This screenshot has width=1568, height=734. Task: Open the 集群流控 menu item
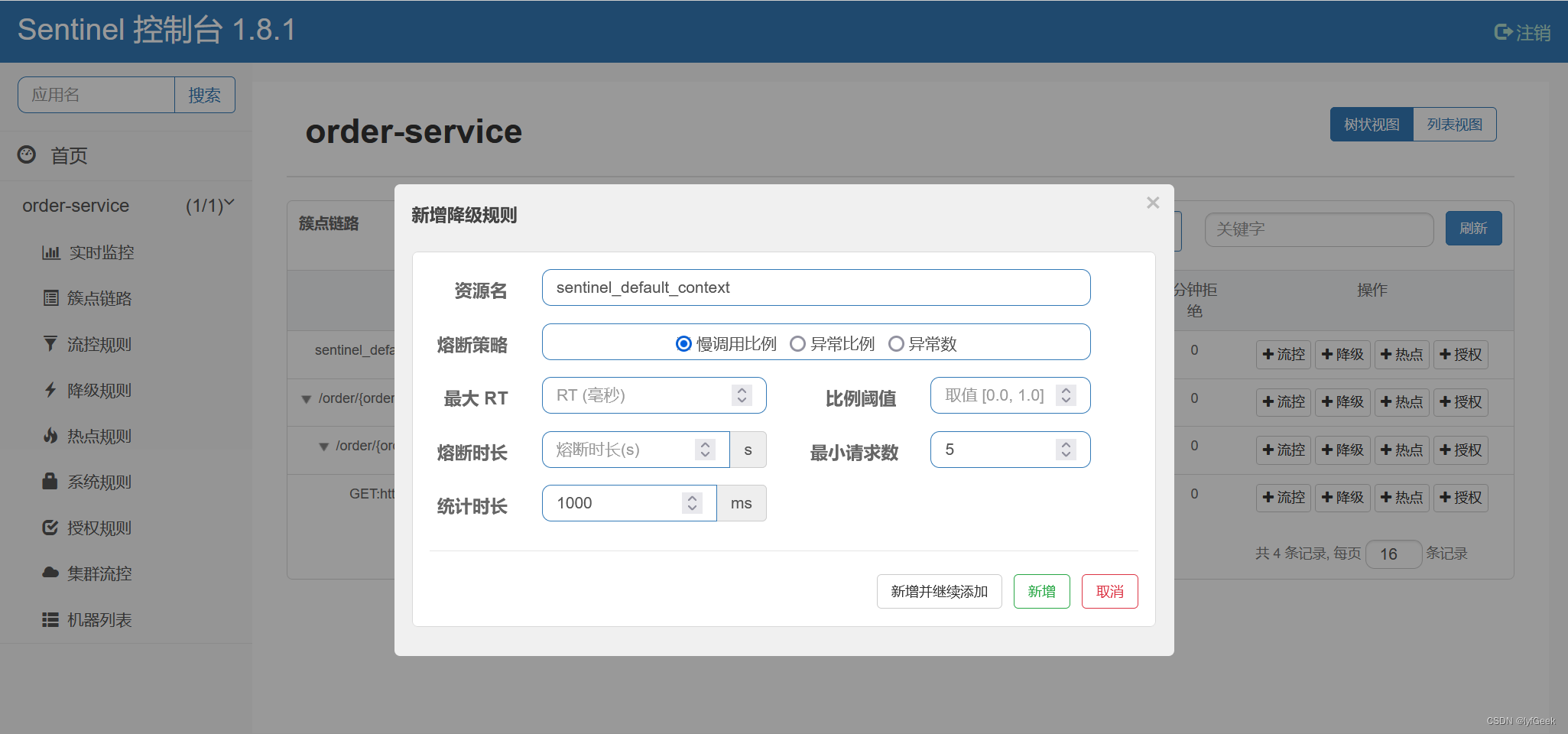click(99, 573)
